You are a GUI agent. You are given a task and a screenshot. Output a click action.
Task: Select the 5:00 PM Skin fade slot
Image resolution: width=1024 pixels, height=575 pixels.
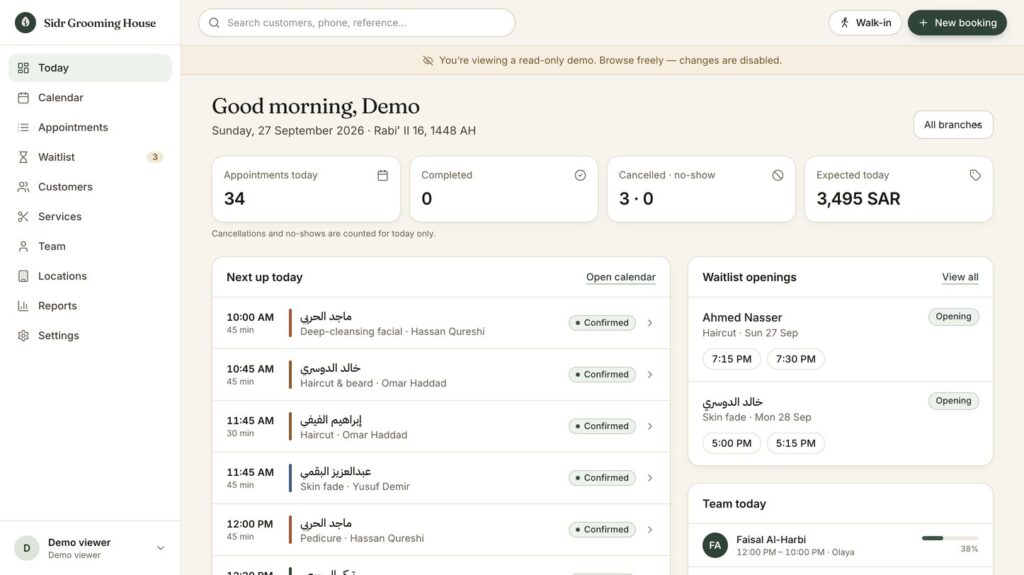point(731,443)
